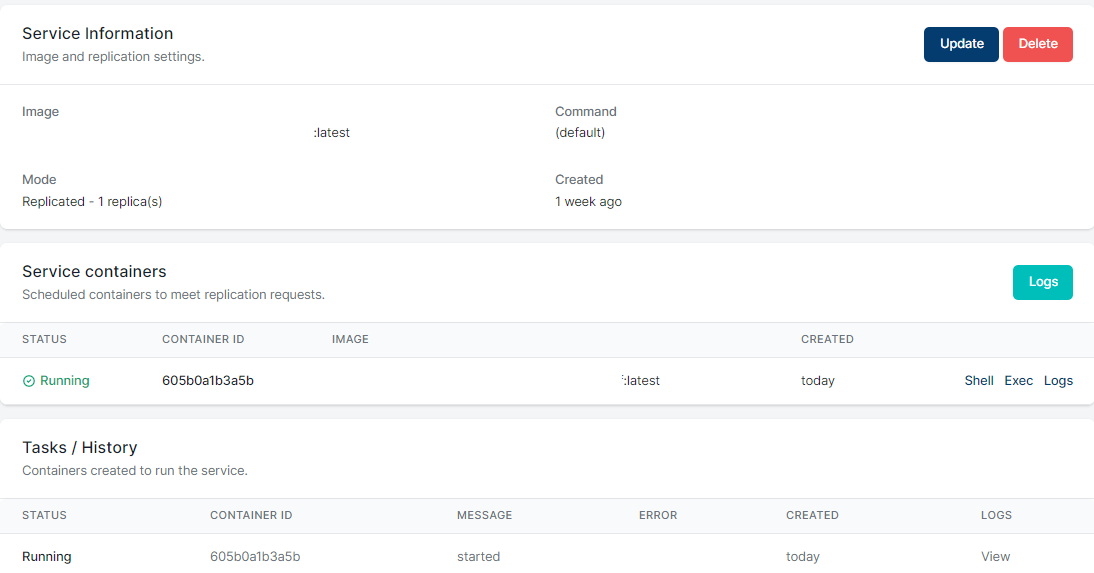Screen dimensions: 1094x573
Task: Click the Running status check icon
Action: (x=29, y=381)
